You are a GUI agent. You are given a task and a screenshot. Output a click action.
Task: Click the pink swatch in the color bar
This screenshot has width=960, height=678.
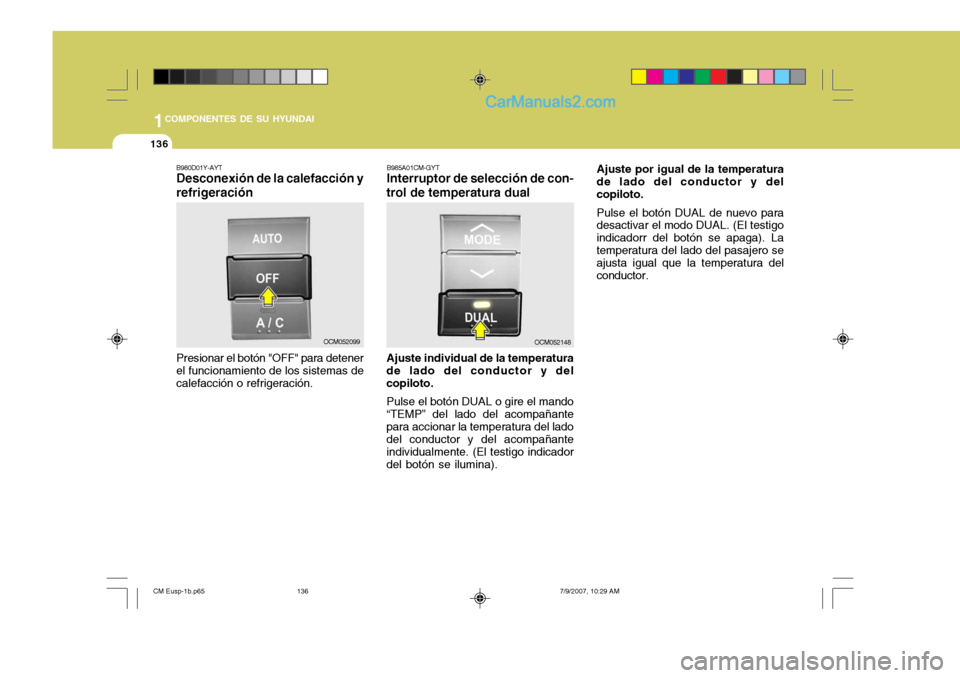(x=766, y=77)
